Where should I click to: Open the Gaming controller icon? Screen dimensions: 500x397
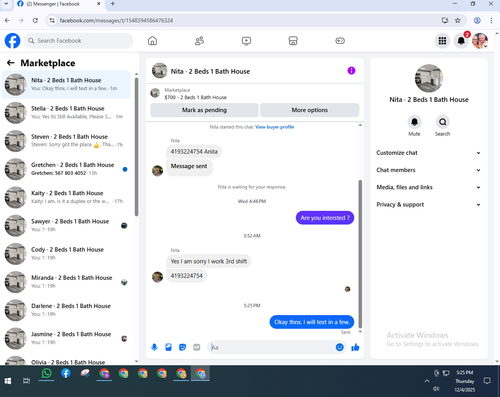tap(340, 41)
